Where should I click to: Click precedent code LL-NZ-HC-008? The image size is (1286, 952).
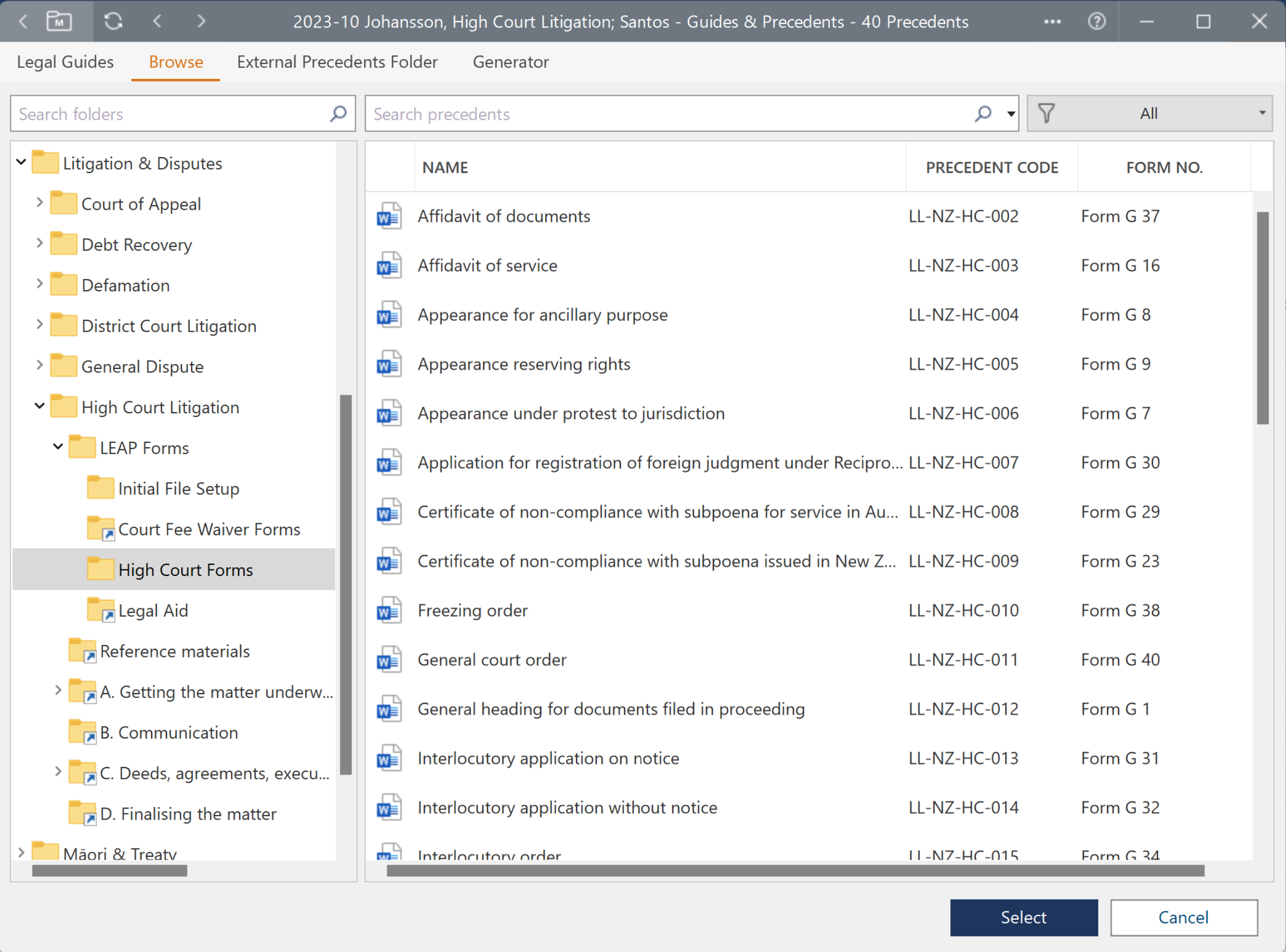tap(964, 512)
